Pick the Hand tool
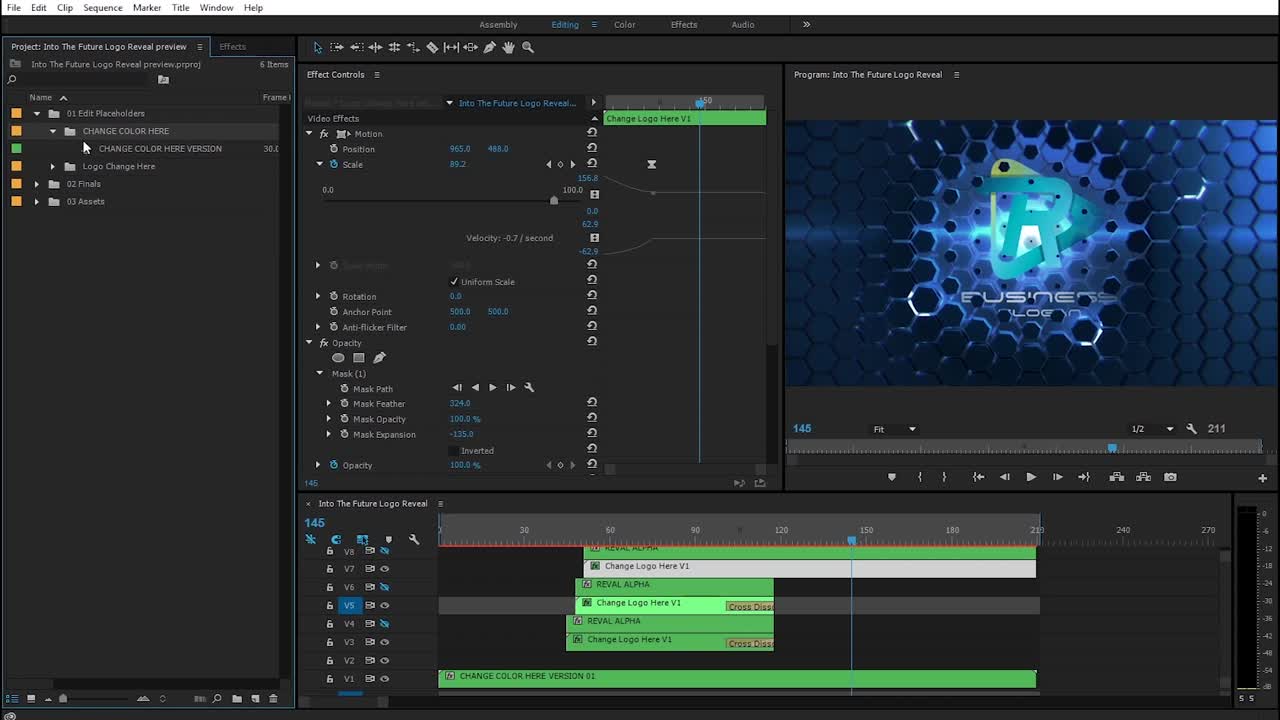Screen dimensions: 1280x720 [x=509, y=47]
